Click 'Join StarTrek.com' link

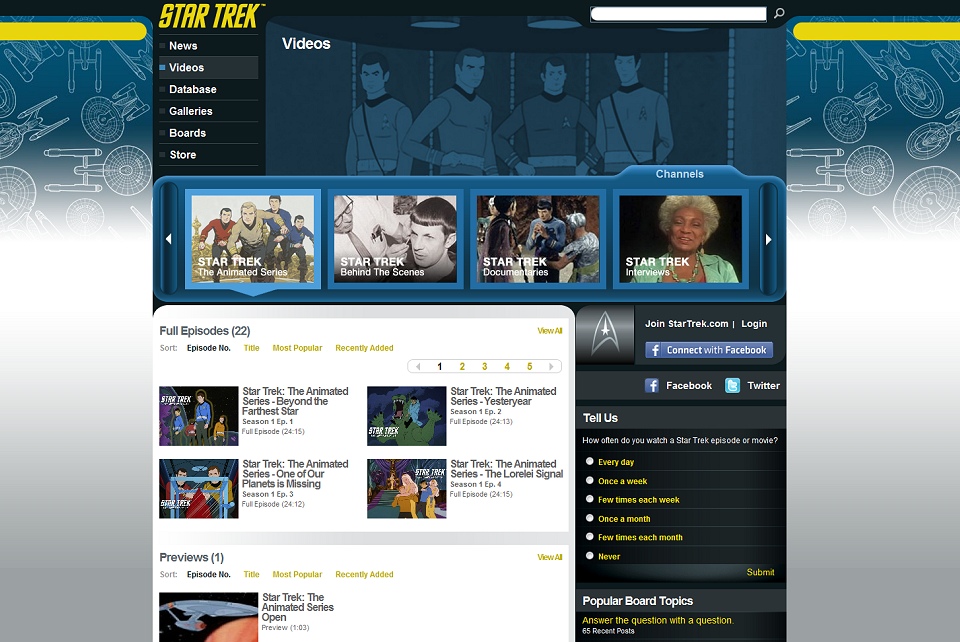point(686,324)
